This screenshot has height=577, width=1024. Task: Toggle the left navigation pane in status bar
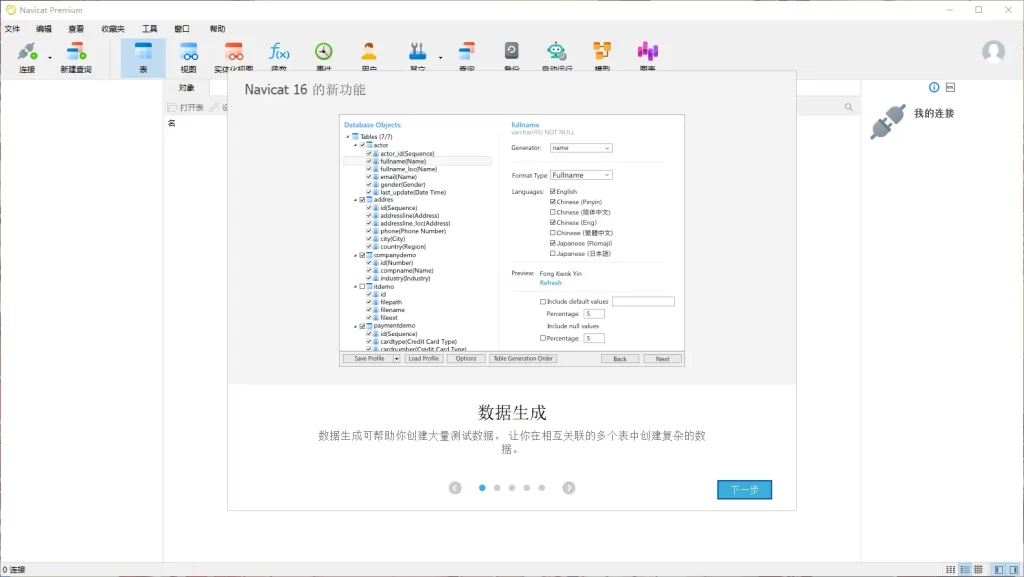[x=999, y=570]
